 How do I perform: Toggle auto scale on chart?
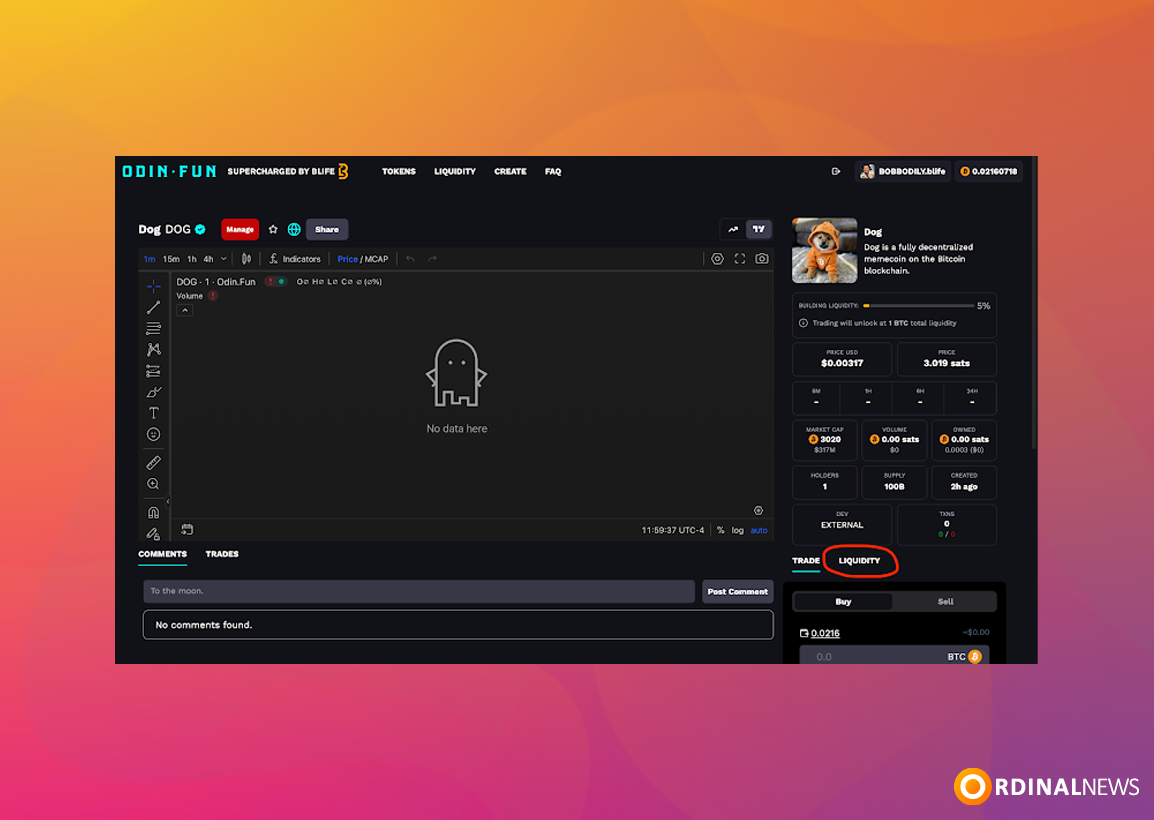point(759,530)
